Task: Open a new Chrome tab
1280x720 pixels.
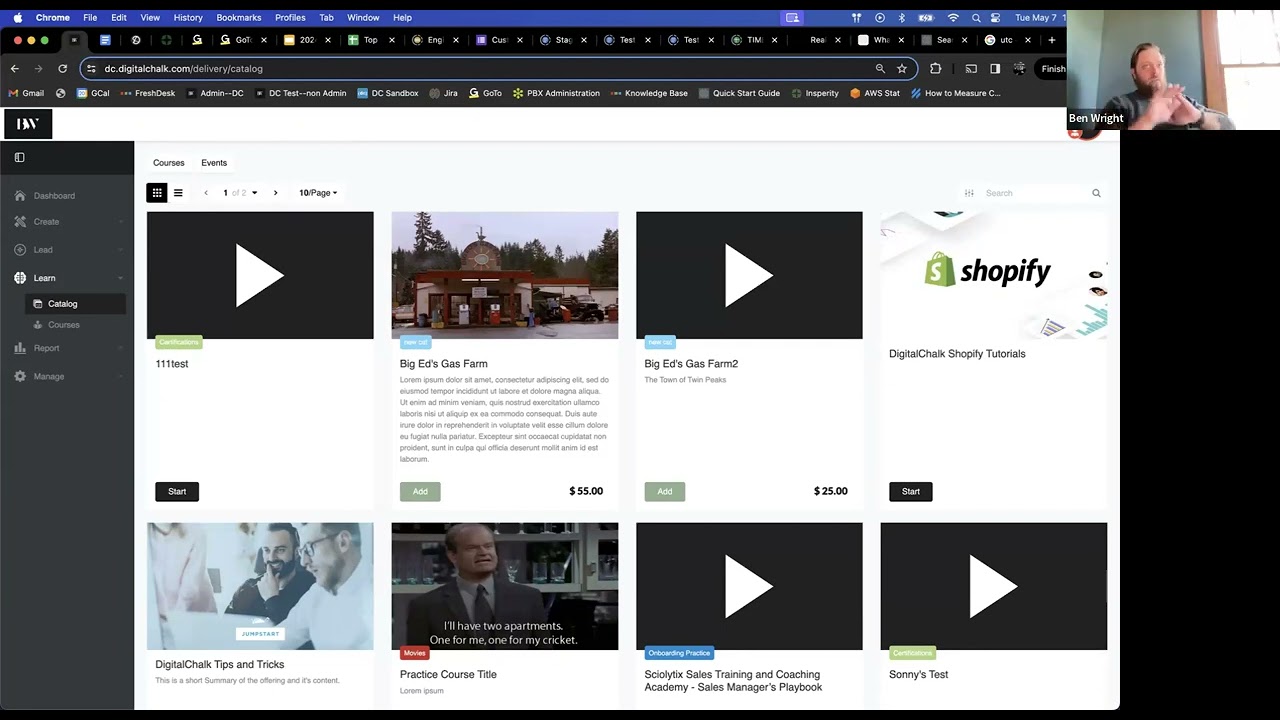Action: 1051,40
